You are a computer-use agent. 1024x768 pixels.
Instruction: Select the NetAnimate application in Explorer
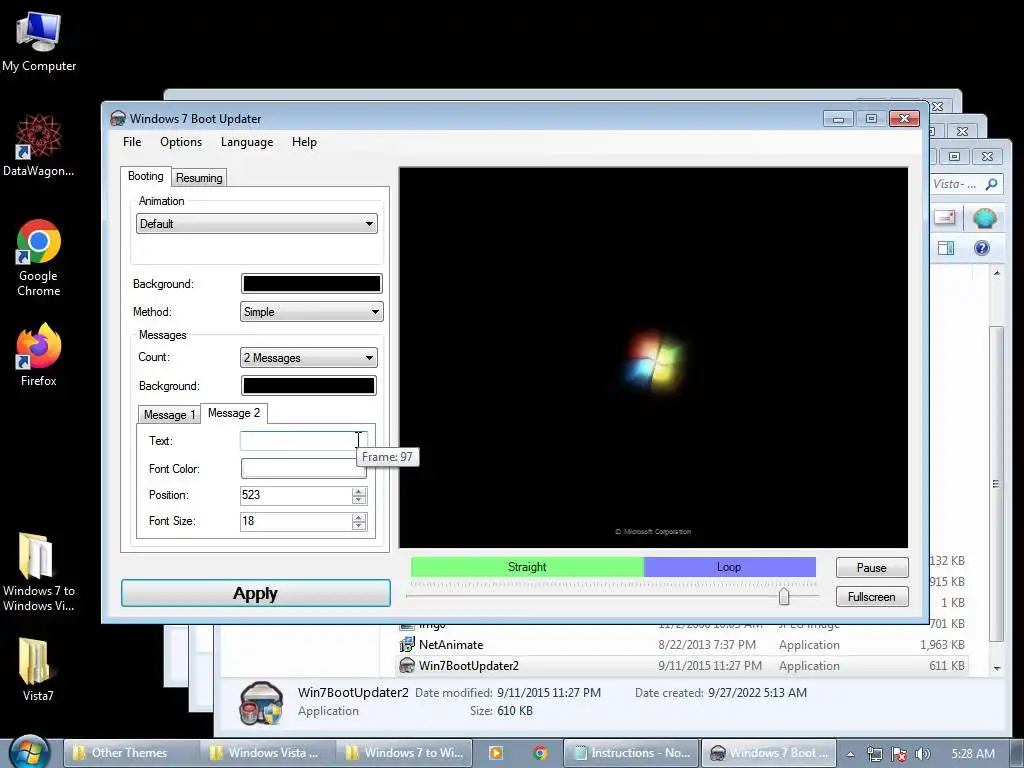[x=451, y=645]
